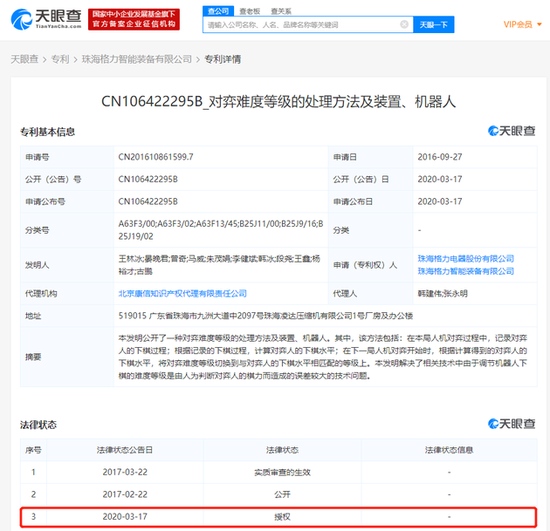The width and height of the screenshot is (550, 531).
Task: Switch to the 查关系 tab
Action: (281, 11)
